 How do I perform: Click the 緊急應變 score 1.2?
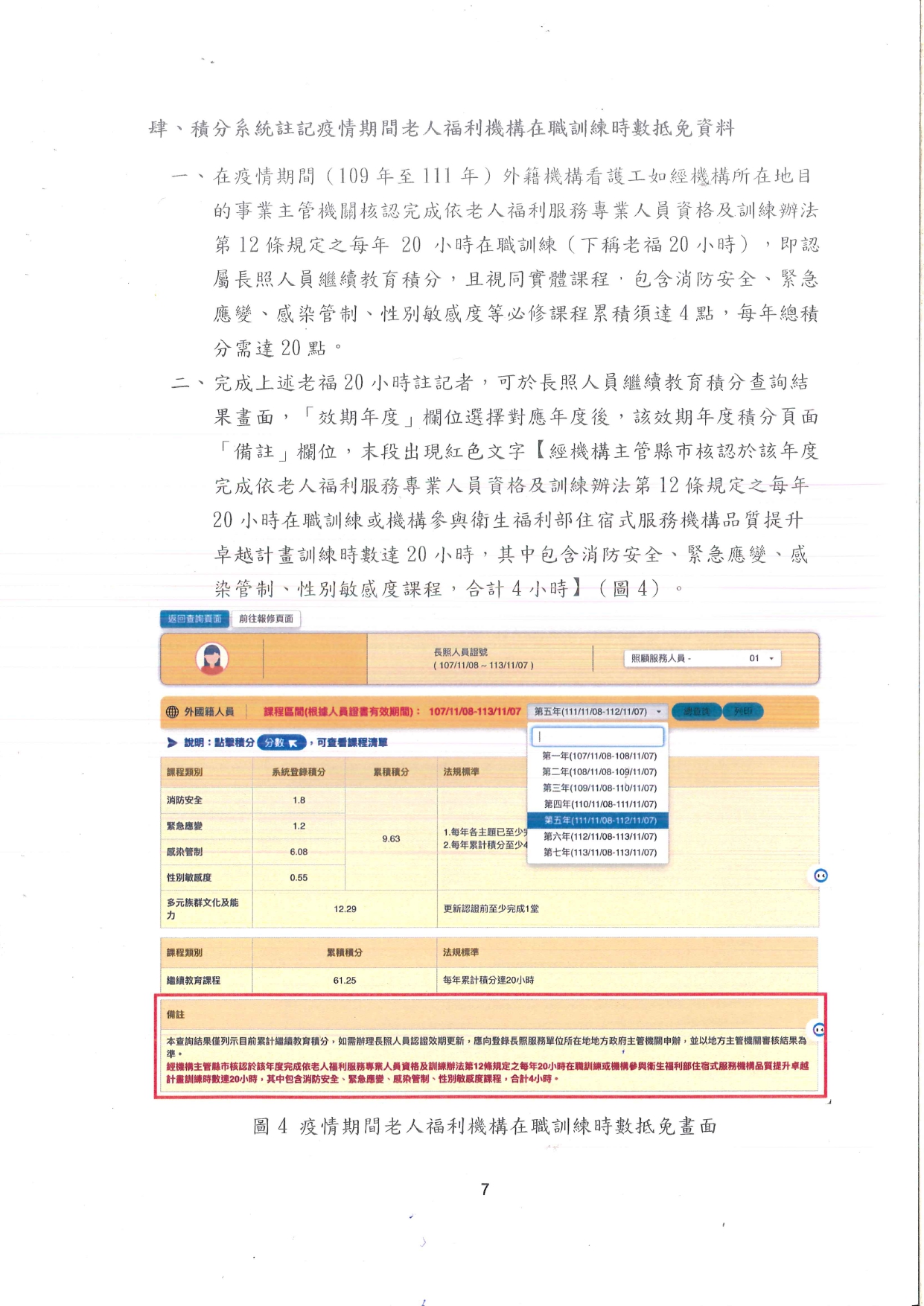pyautogui.click(x=299, y=826)
